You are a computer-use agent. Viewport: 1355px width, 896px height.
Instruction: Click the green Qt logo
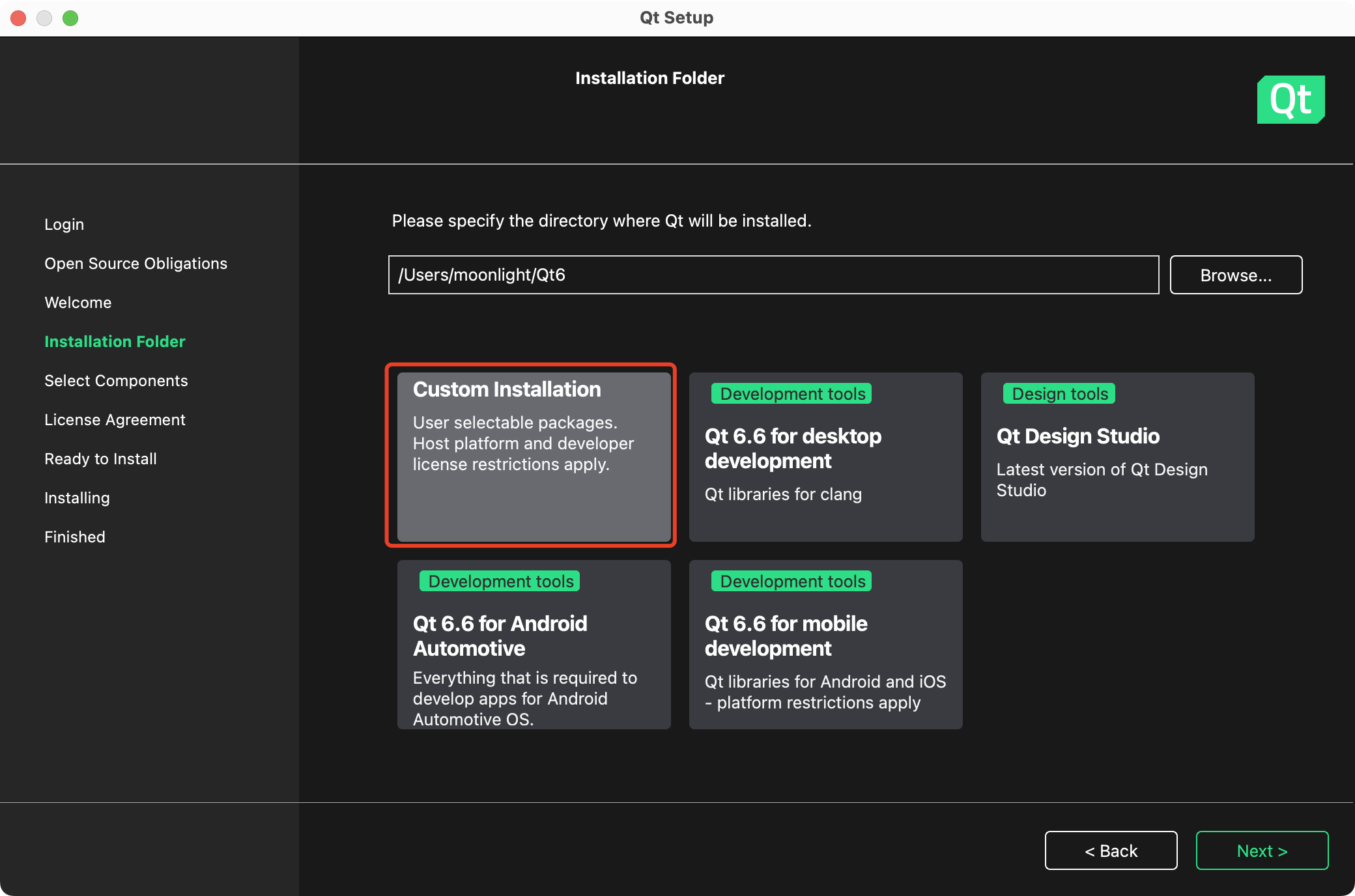pyautogui.click(x=1291, y=100)
